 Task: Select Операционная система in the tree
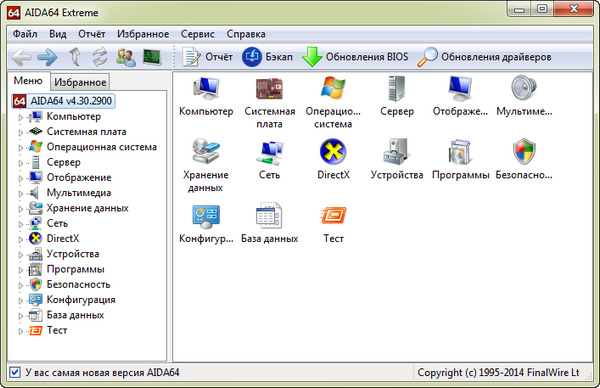(x=101, y=147)
